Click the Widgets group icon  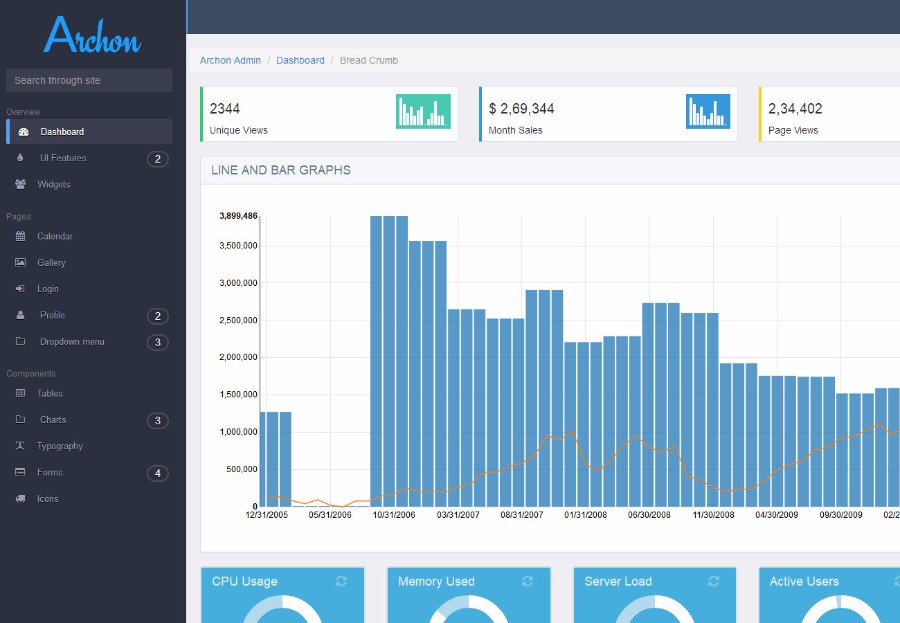[21, 184]
